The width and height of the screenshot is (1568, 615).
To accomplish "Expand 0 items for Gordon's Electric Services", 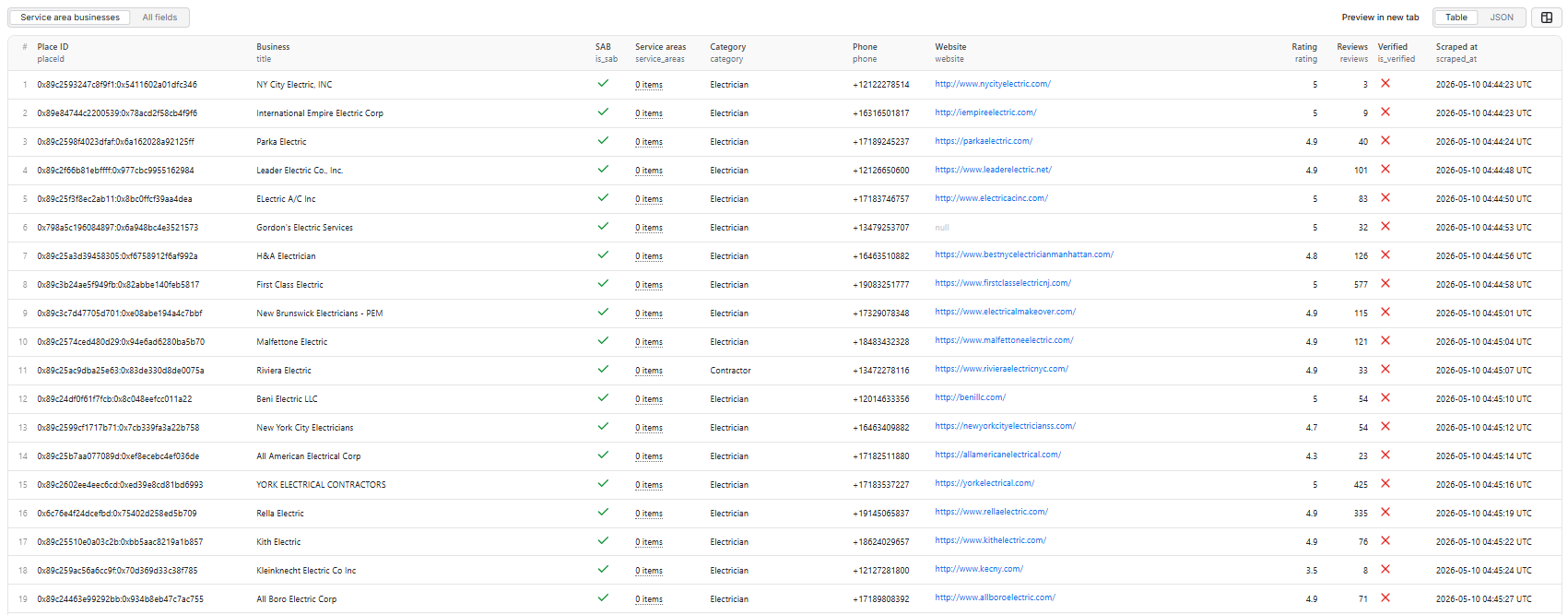I will pos(649,228).
